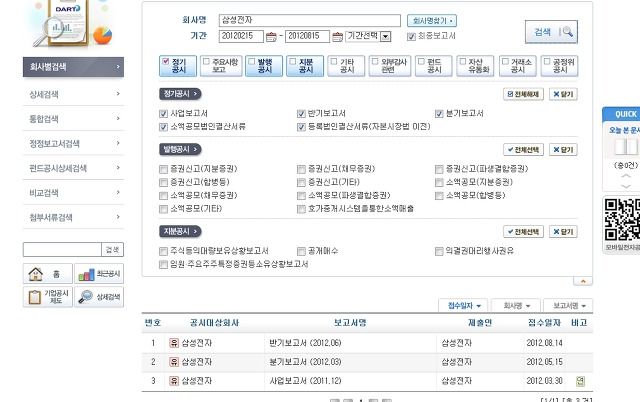
Task: Check the 증권신고(지분증권) checkbox
Action: pos(163,169)
